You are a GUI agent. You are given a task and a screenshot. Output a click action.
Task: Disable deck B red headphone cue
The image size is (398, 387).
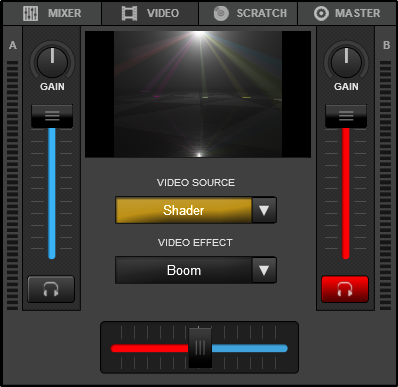click(345, 289)
